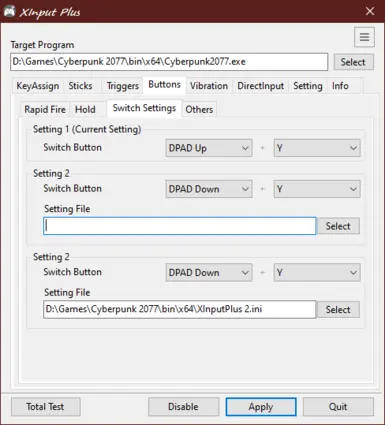Switch to the KeyAssign tab

click(x=38, y=86)
